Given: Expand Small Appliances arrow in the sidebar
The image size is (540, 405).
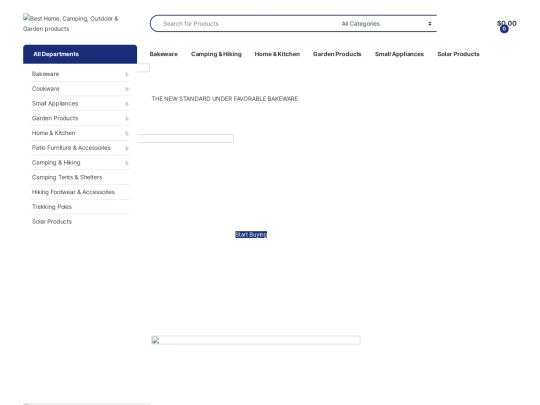Looking at the screenshot, I should coord(127,104).
